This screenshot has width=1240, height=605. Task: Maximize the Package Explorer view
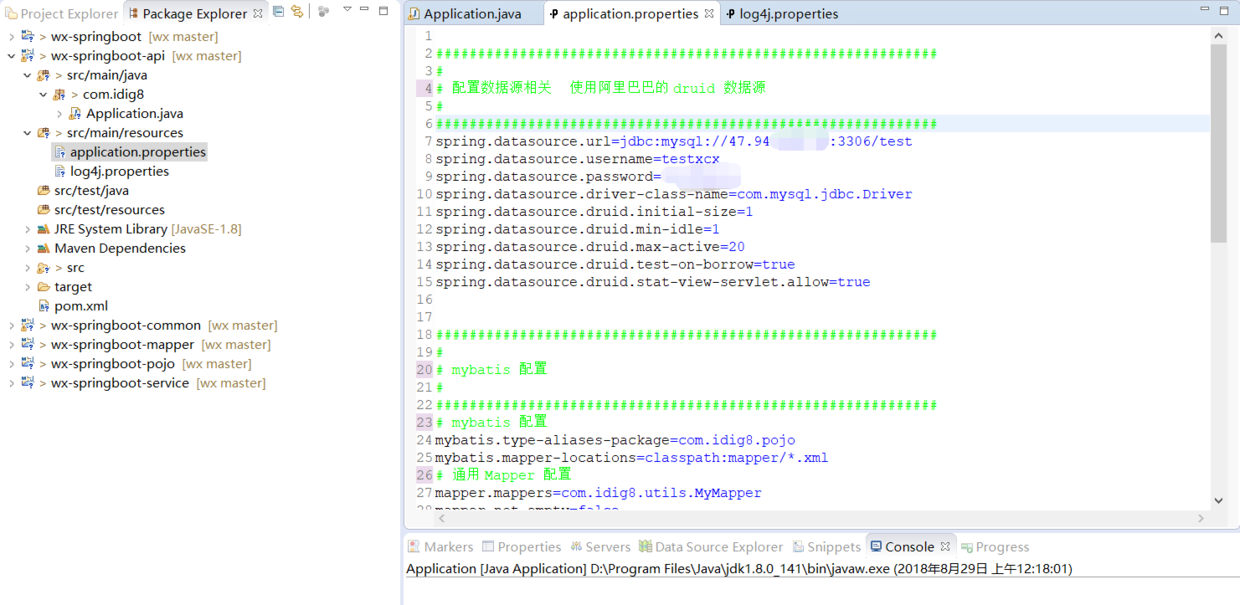tap(384, 10)
